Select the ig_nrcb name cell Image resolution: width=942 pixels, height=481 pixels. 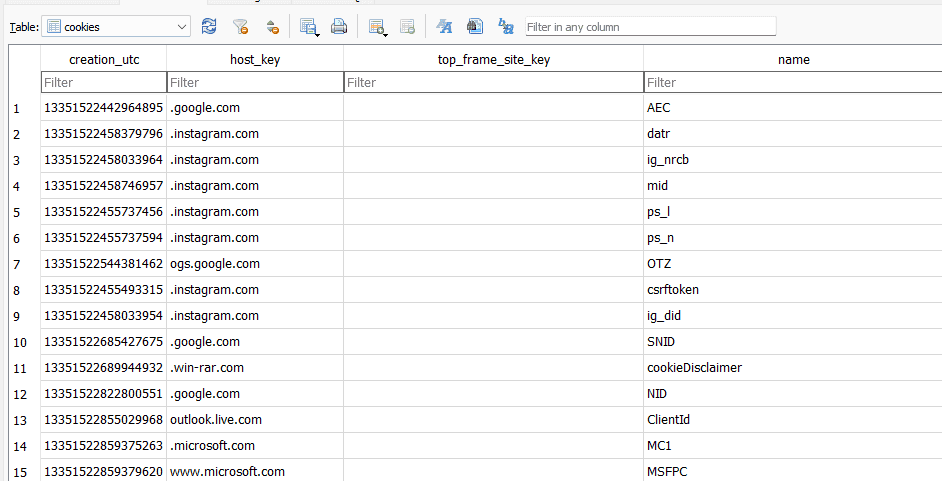tap(793, 160)
